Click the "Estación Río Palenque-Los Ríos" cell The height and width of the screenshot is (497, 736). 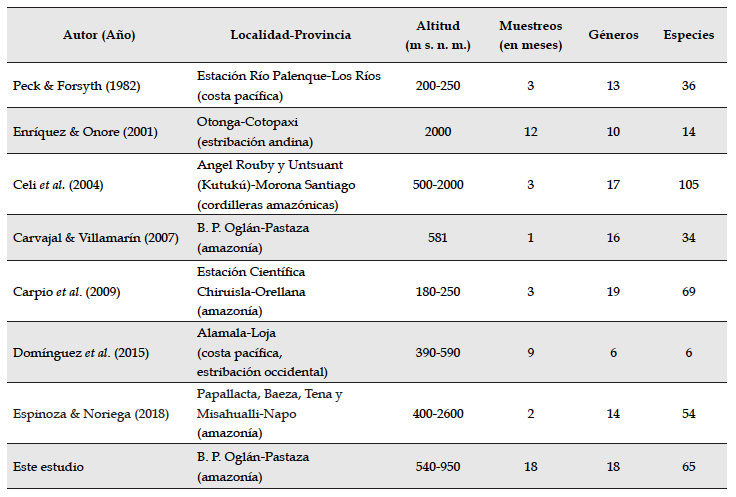tap(289, 76)
